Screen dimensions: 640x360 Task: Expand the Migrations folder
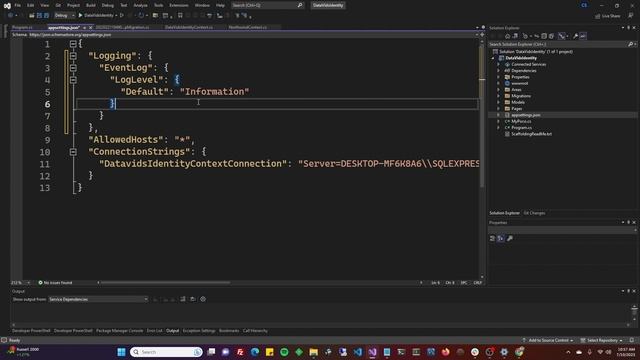(x=498, y=96)
